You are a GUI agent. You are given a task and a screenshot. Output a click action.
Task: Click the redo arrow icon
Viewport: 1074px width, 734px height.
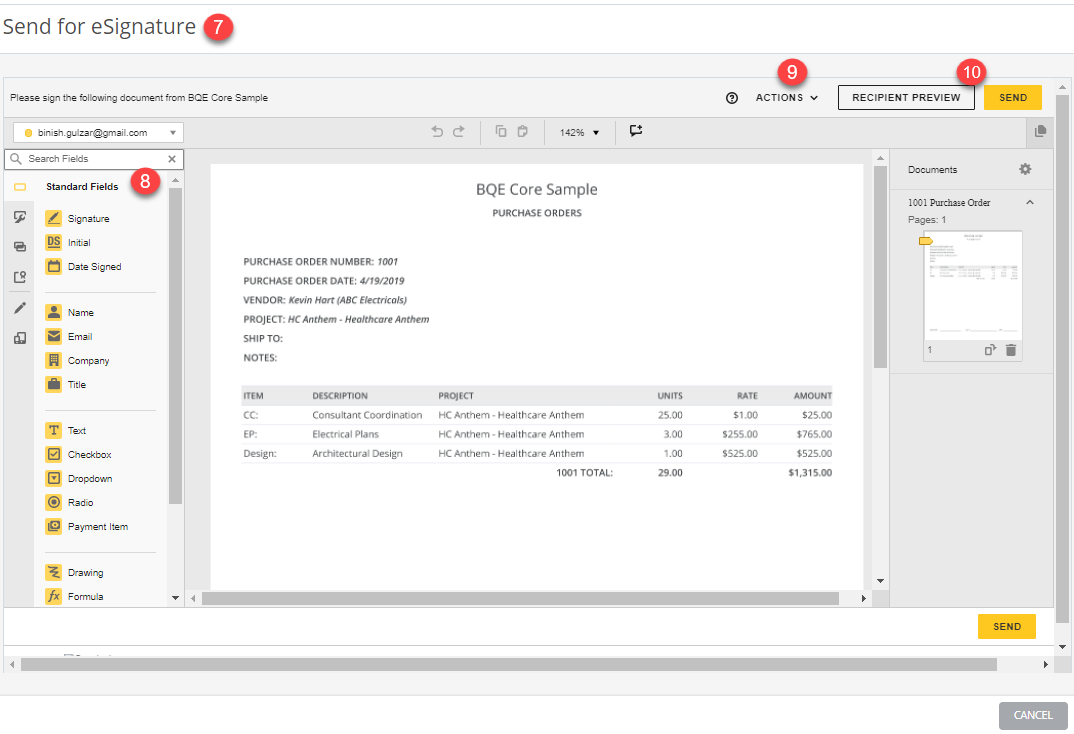tap(459, 131)
